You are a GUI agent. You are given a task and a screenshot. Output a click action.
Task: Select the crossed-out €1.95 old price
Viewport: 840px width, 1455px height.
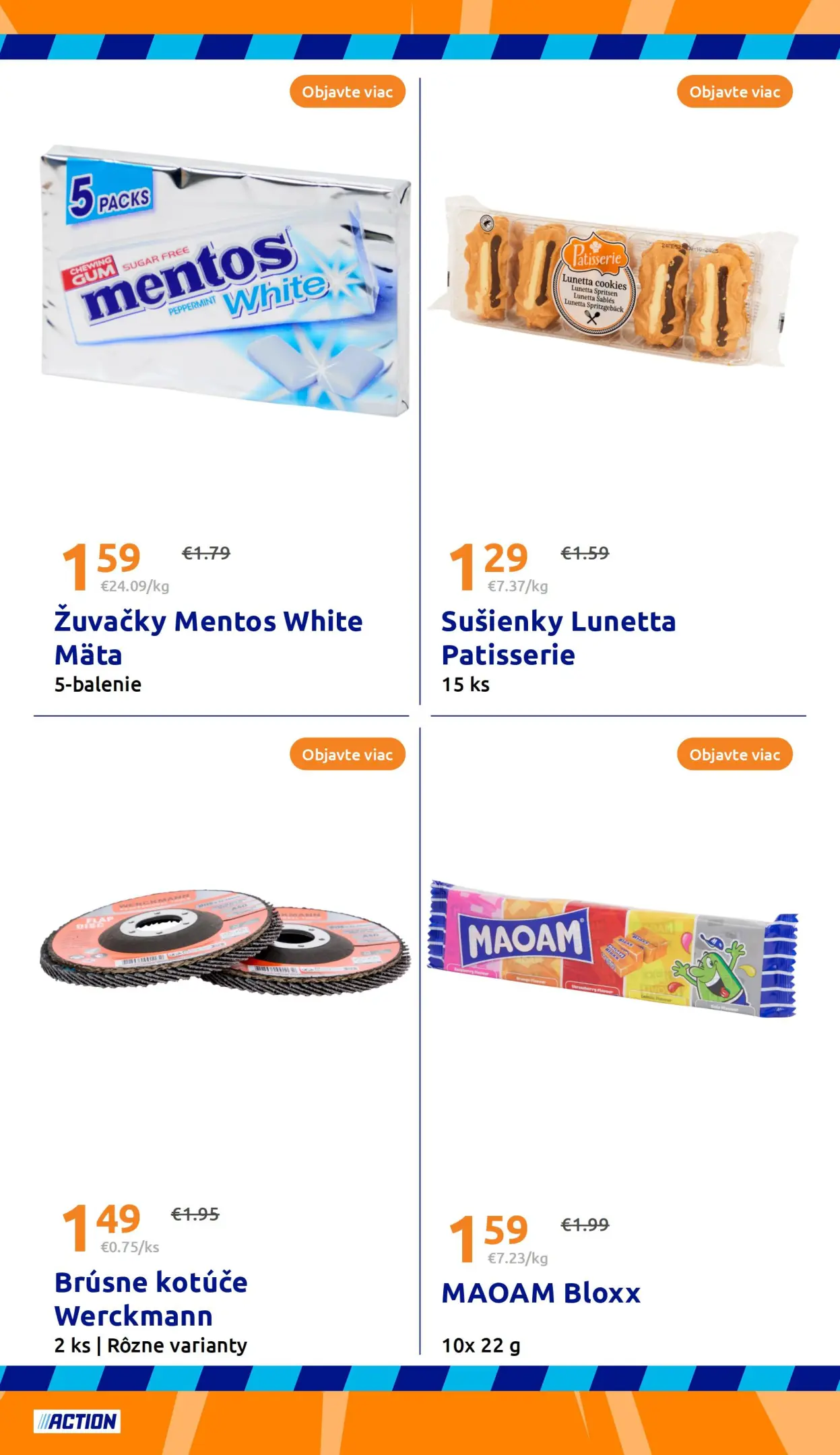pos(195,1214)
